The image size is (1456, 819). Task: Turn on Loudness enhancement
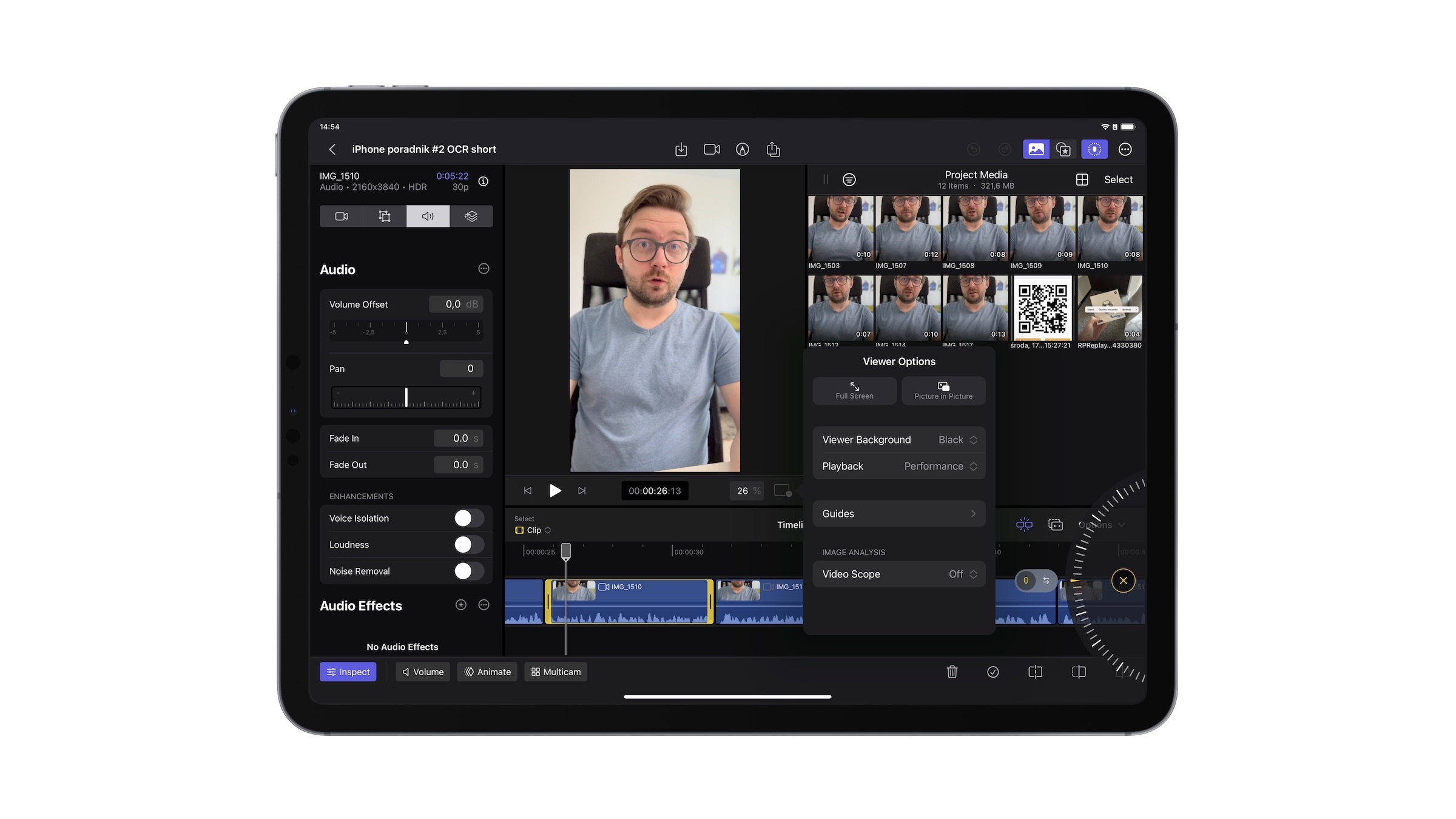(469, 545)
